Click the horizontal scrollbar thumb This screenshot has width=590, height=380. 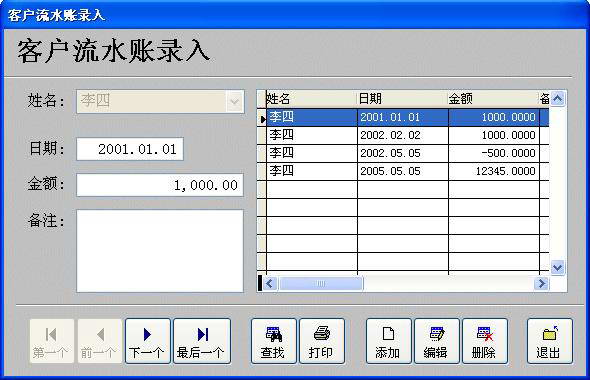click(321, 283)
